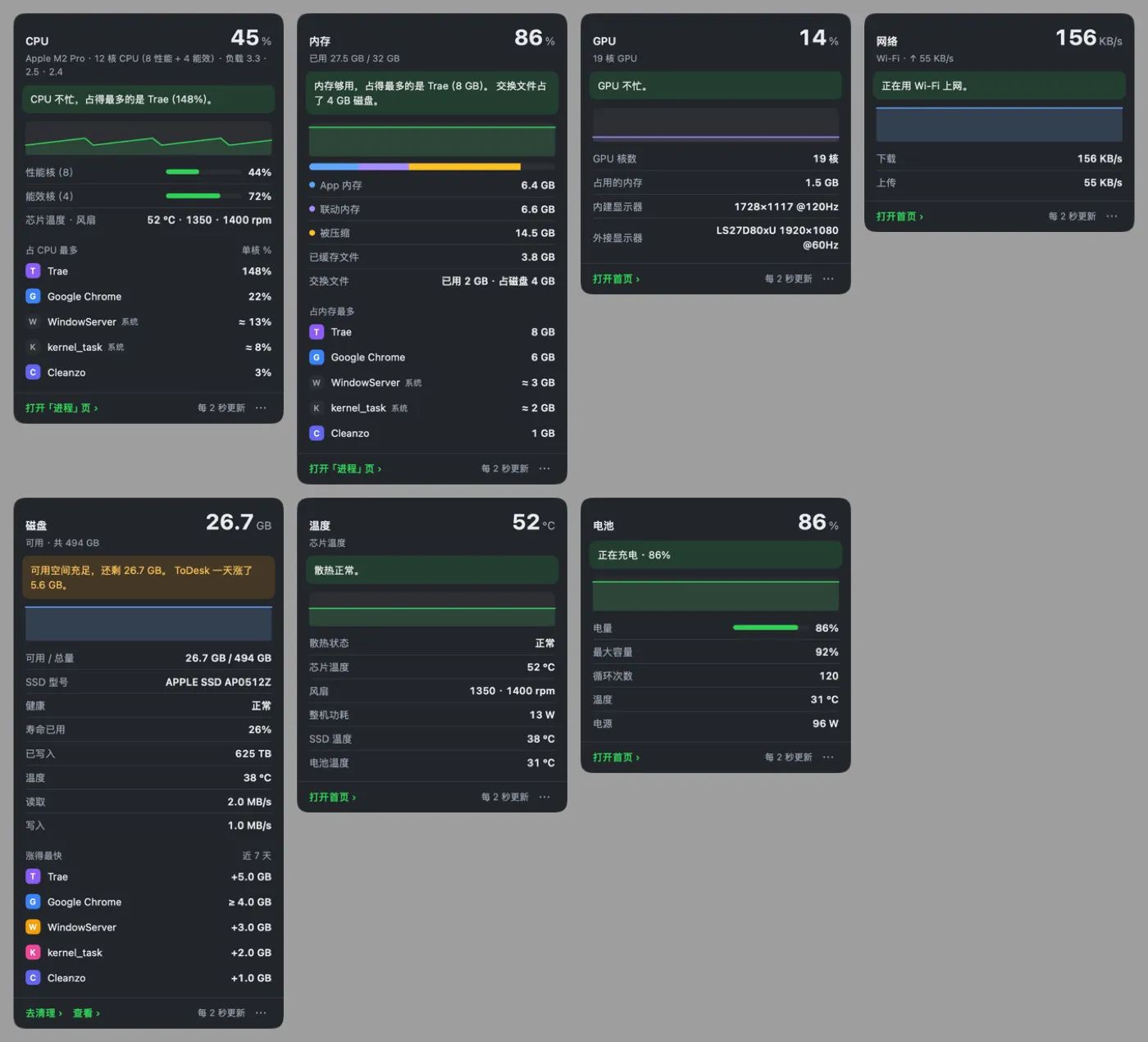
Task: Click kernel_task icon in the CPU card
Action: click(x=33, y=348)
